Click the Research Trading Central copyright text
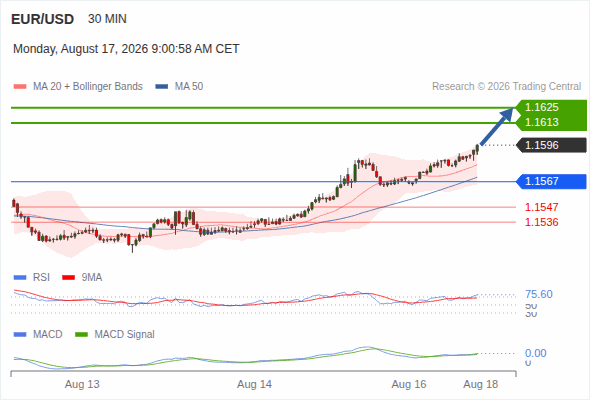590x400 pixels. click(x=506, y=87)
